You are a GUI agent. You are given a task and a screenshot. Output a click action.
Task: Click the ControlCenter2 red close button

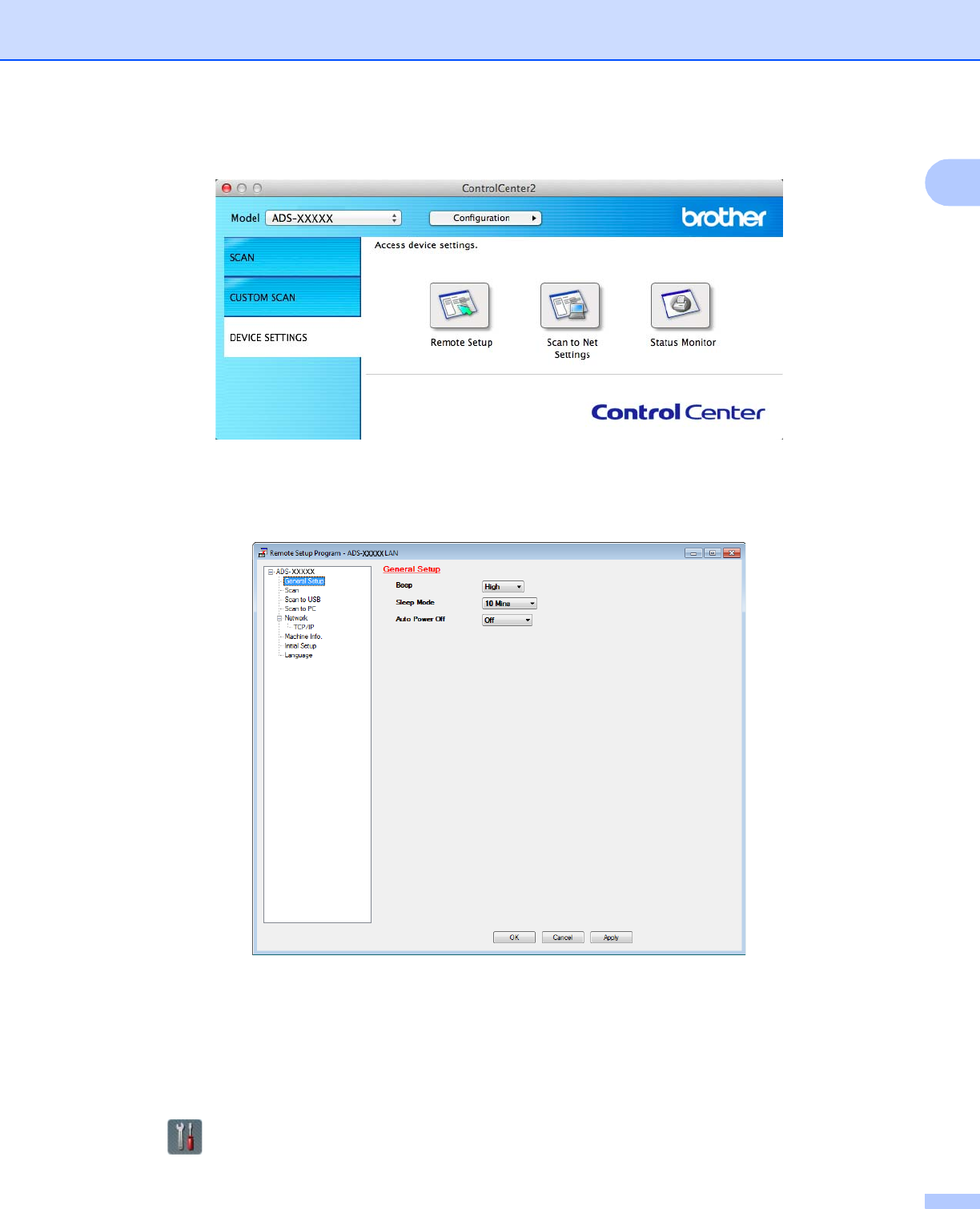point(227,188)
